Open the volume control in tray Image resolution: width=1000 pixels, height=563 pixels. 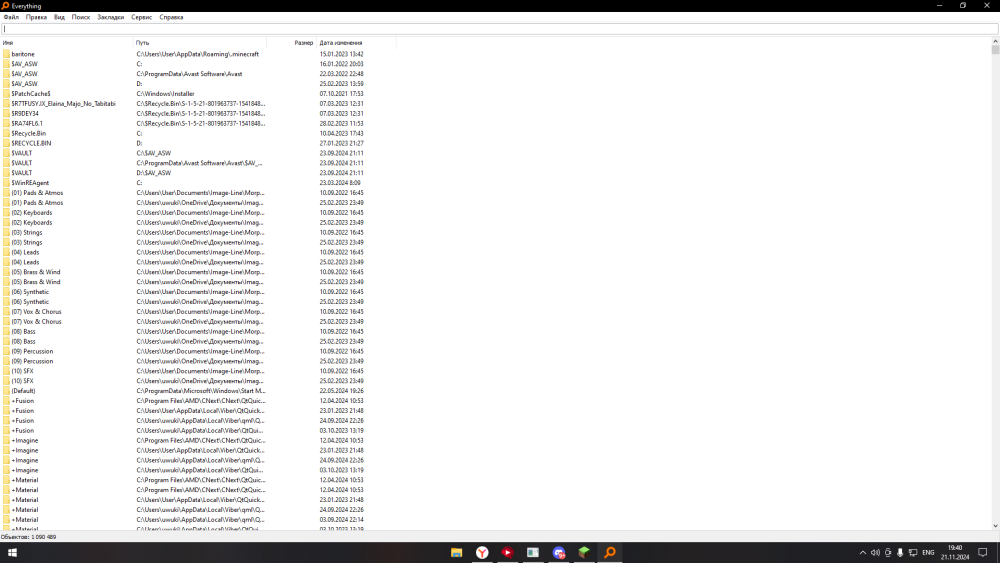coord(875,553)
